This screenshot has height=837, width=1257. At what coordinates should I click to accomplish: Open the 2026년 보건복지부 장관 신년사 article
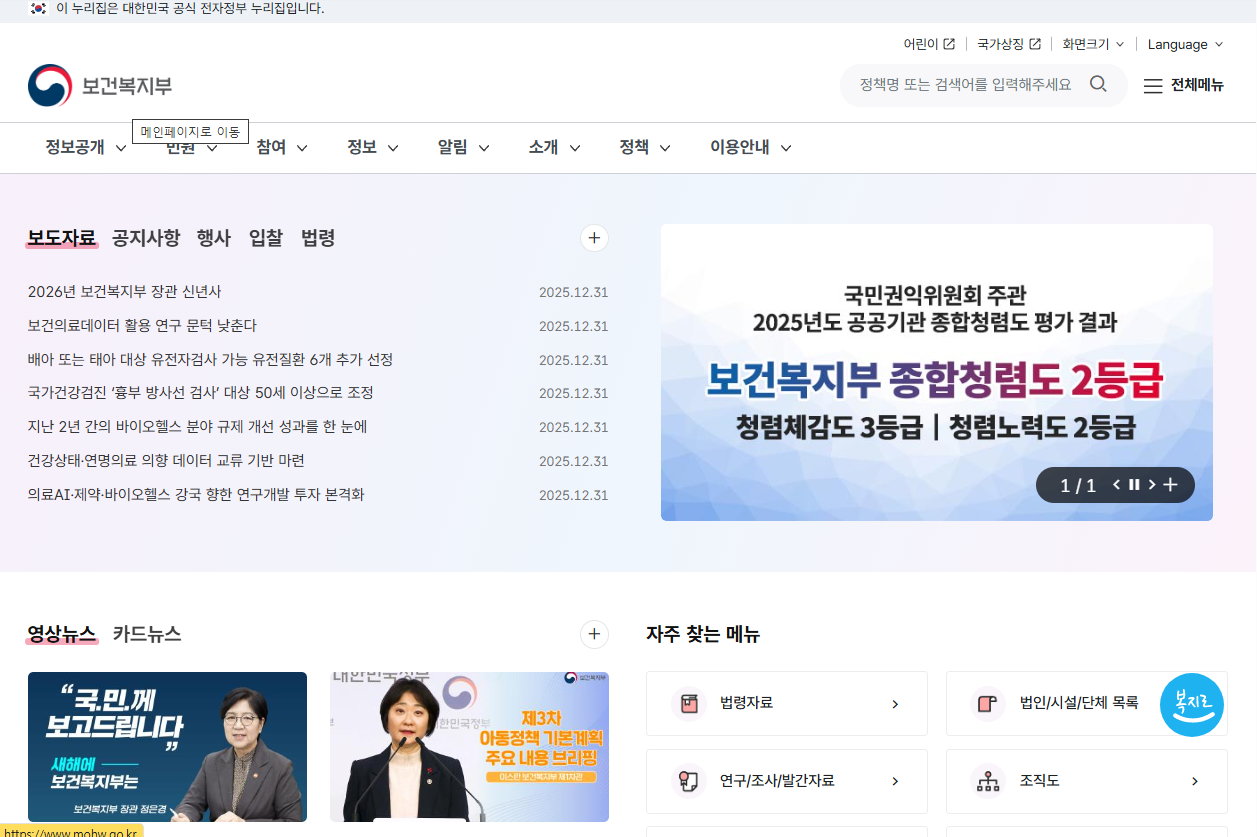[x=125, y=292]
